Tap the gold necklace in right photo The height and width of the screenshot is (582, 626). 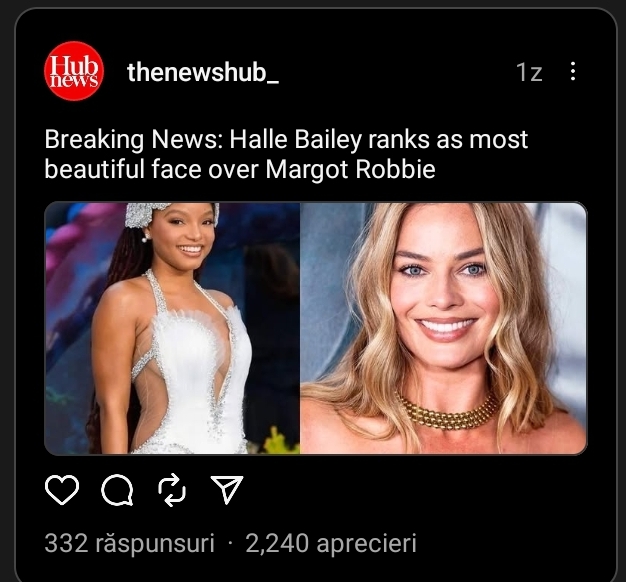447,413
